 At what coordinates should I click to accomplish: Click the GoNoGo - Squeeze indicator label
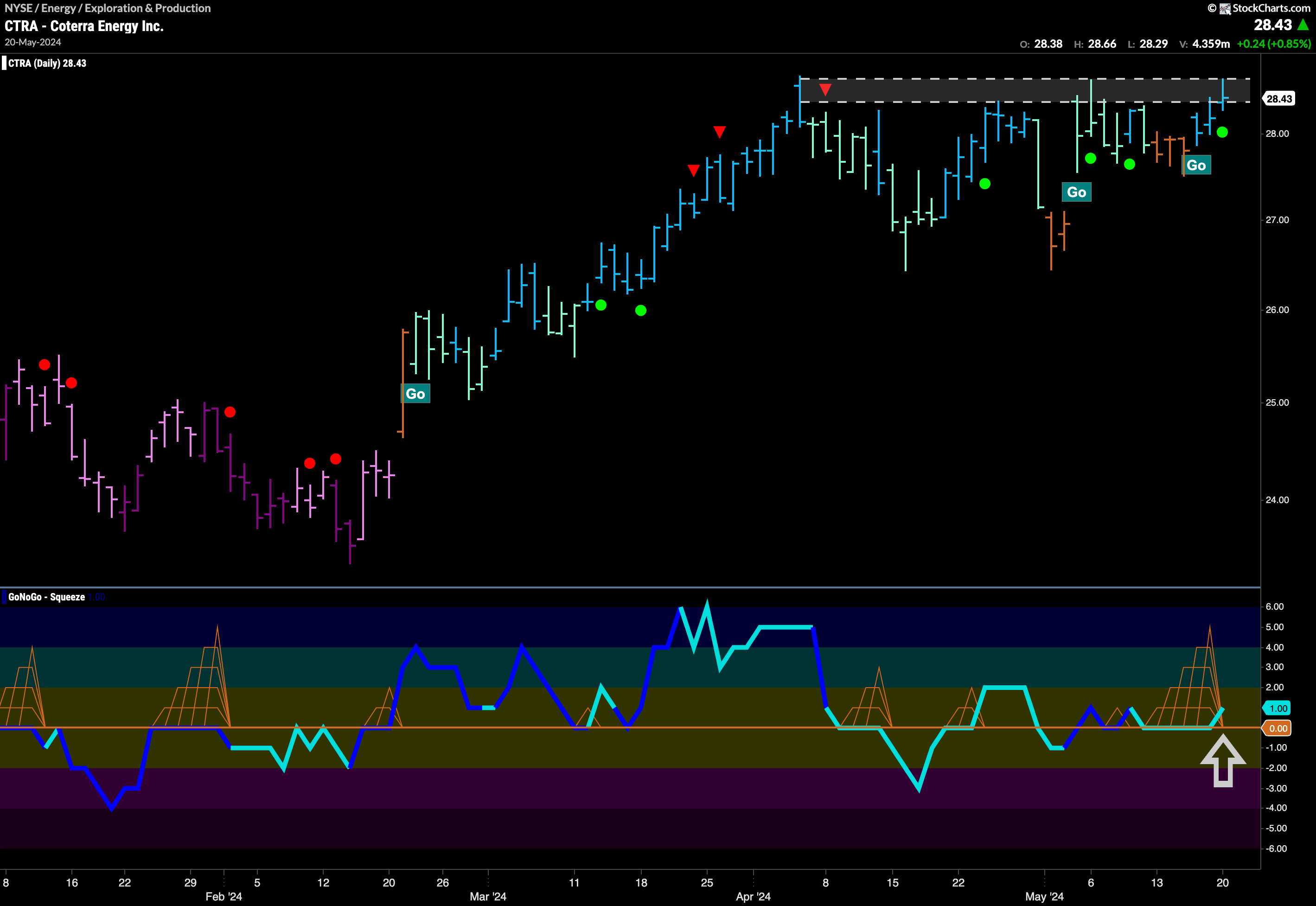click(46, 597)
